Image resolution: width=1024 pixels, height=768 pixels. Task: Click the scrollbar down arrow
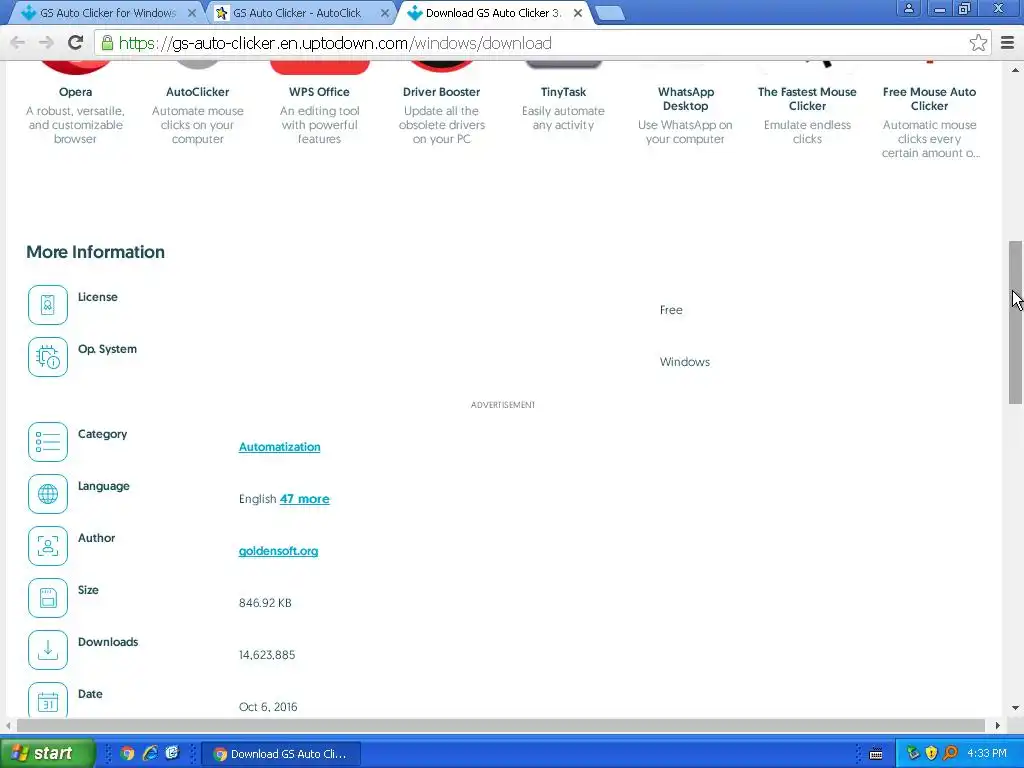[1015, 708]
